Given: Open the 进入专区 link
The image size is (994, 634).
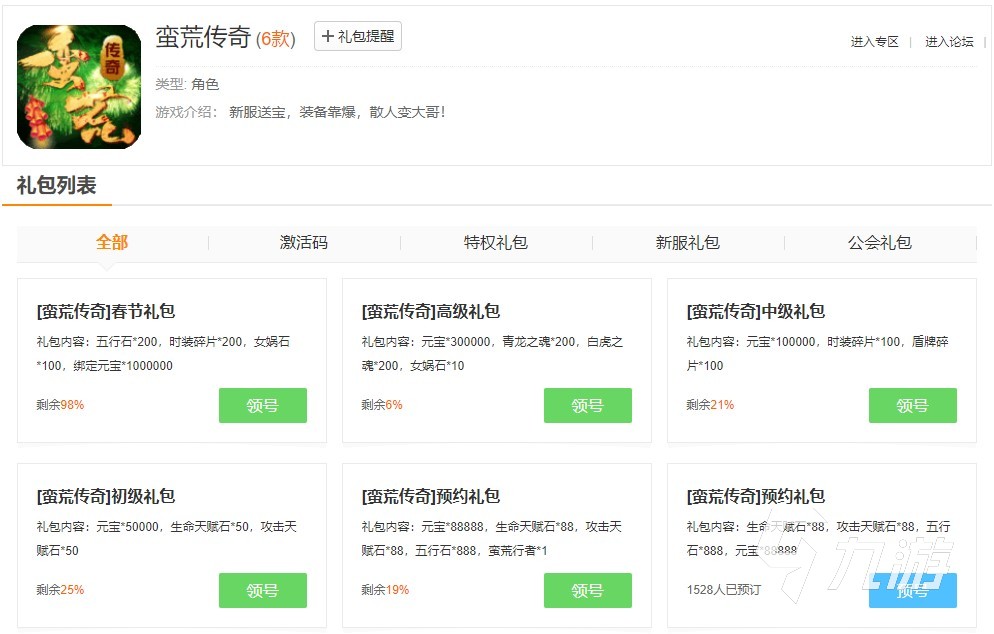Looking at the screenshot, I should click(874, 42).
